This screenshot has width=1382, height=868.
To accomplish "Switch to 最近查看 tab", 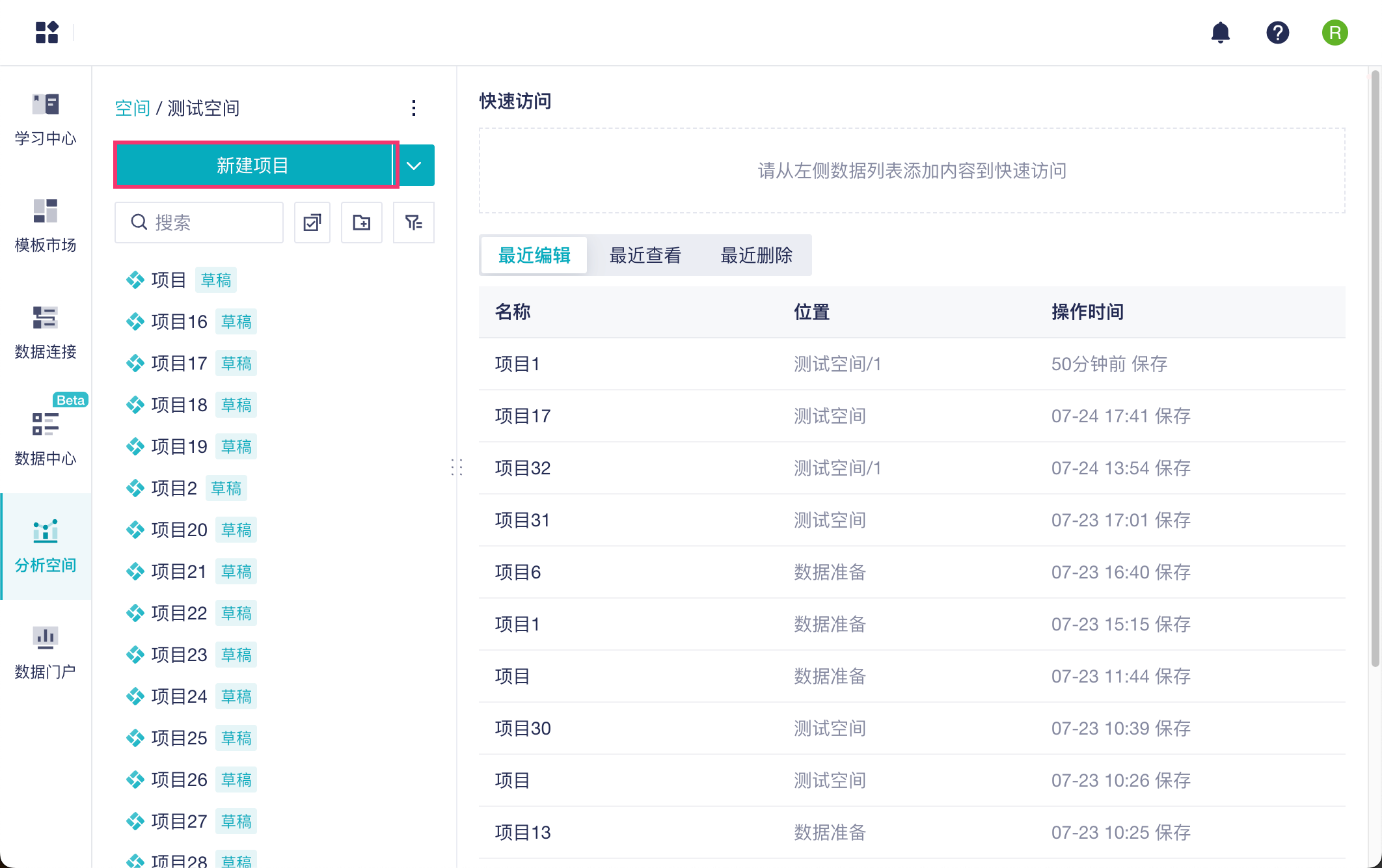I will pyautogui.click(x=645, y=255).
